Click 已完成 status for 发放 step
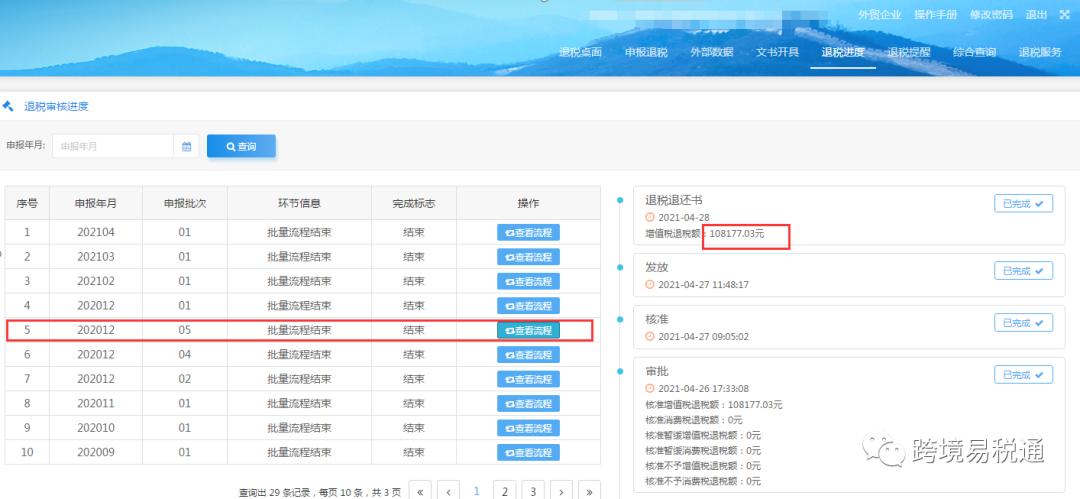Screen dimensions: 1080x499 coord(1023,270)
